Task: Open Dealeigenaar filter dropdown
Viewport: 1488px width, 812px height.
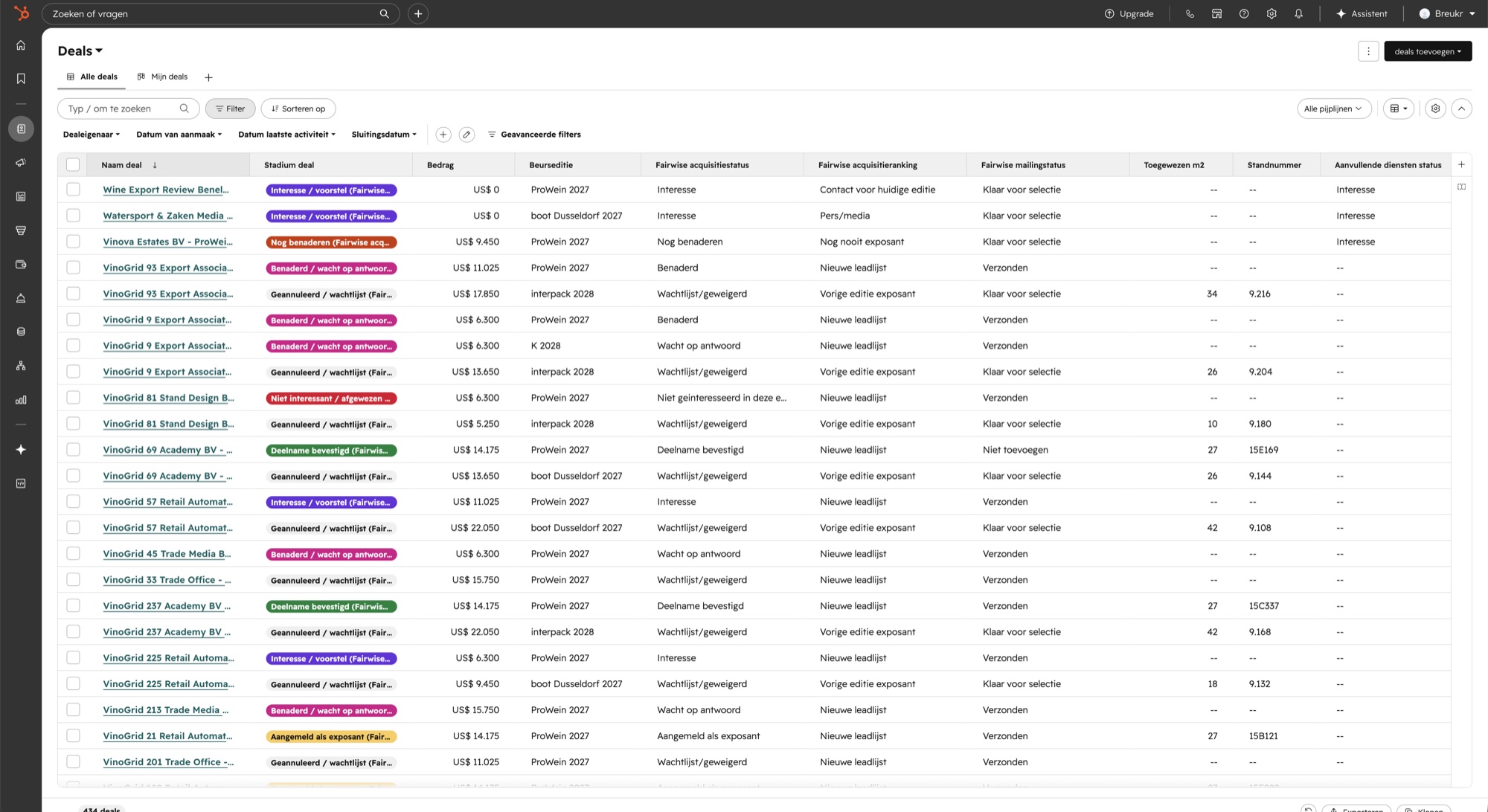Action: pos(92,135)
